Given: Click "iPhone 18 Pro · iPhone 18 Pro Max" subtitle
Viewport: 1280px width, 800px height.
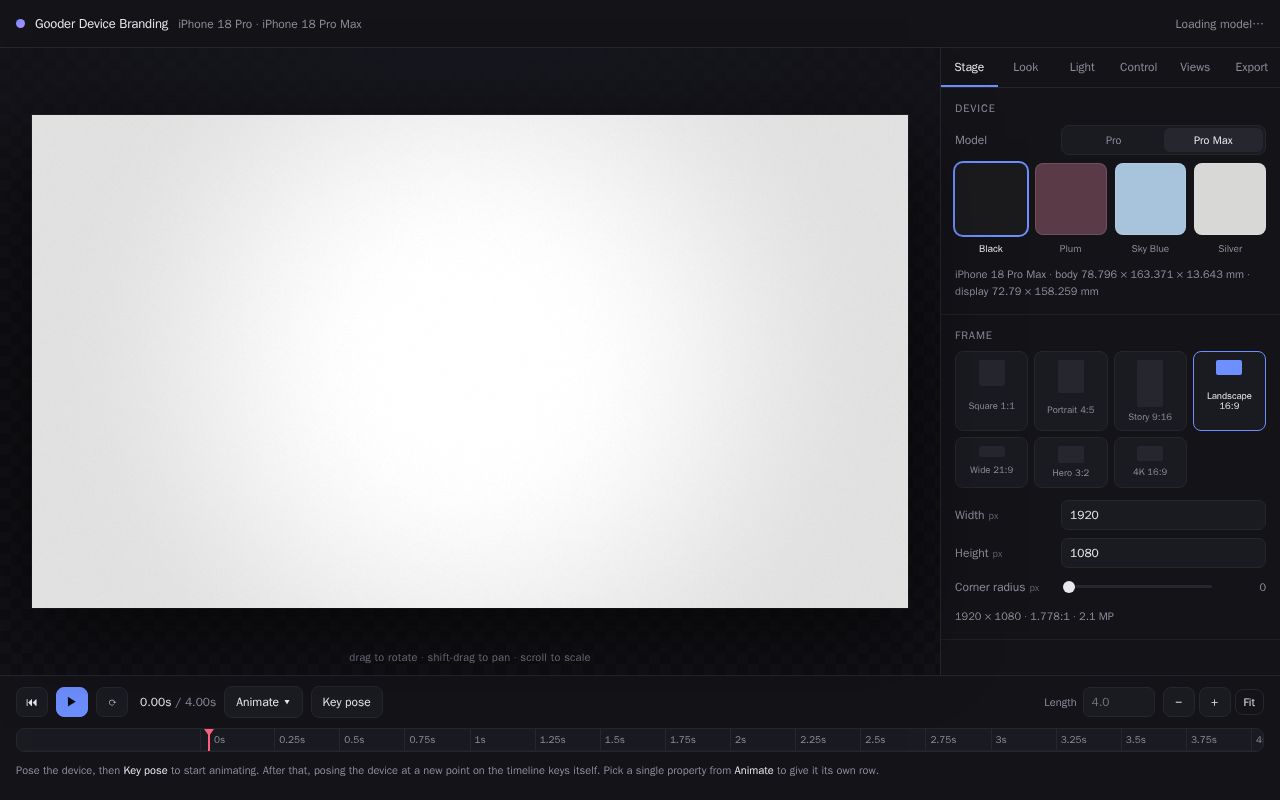Looking at the screenshot, I should [270, 24].
